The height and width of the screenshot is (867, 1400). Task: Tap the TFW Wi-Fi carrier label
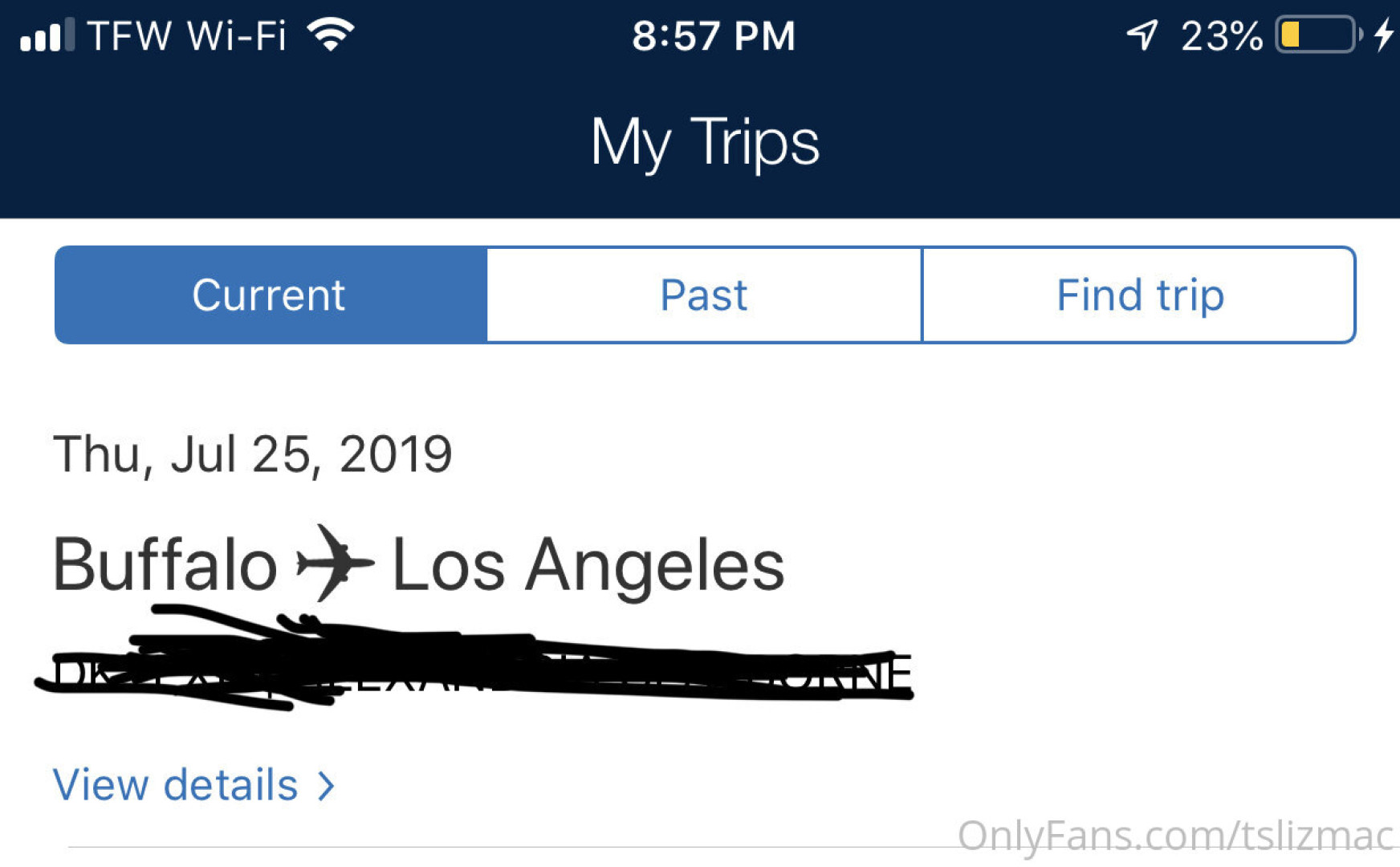(x=186, y=36)
